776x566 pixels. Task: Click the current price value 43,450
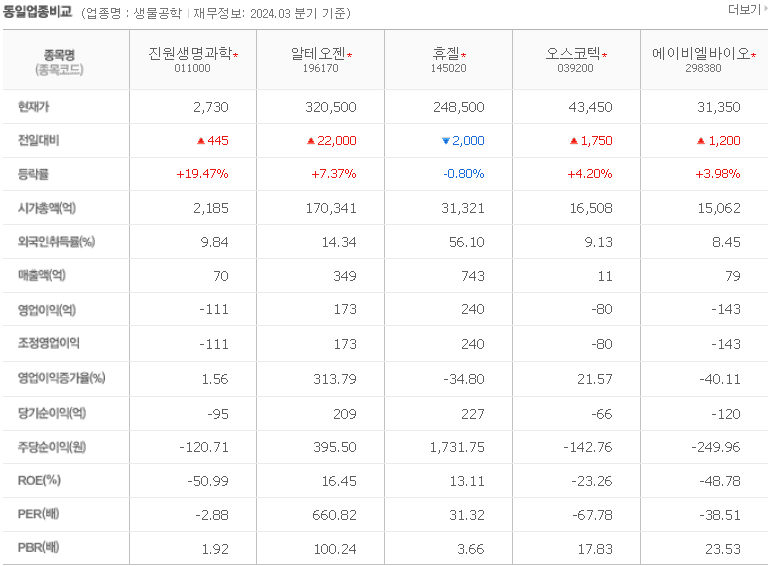click(x=590, y=107)
